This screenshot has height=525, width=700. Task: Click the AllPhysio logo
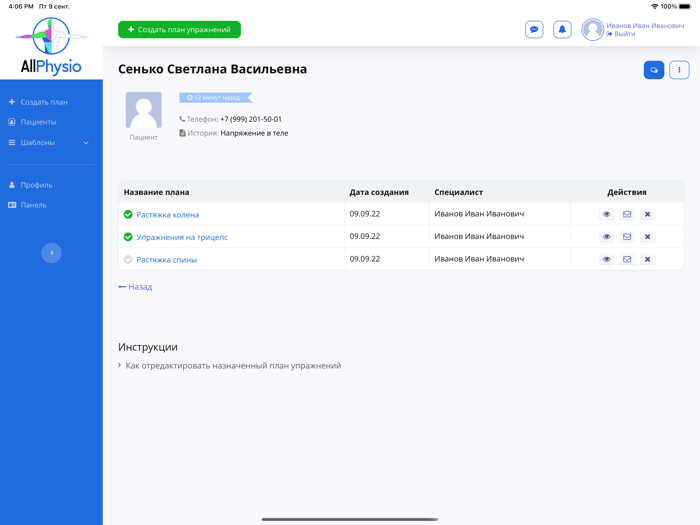(51, 46)
